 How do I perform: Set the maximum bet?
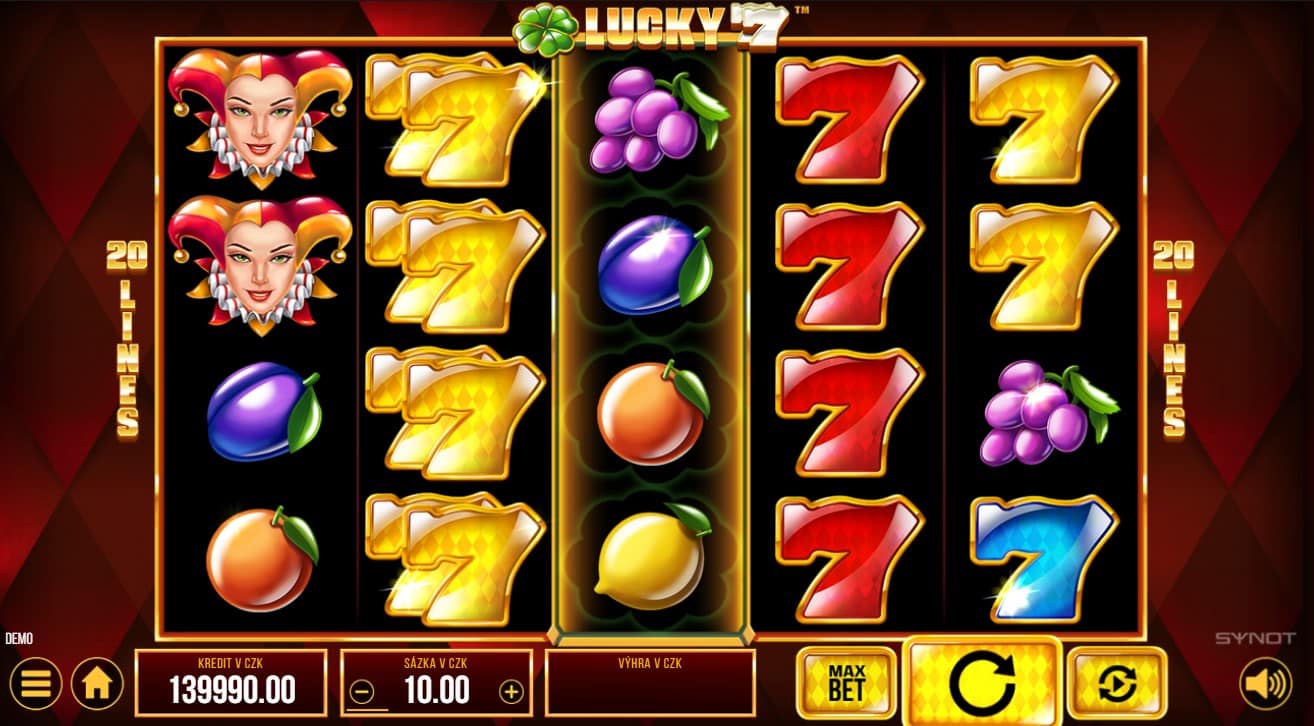pyautogui.click(x=847, y=683)
